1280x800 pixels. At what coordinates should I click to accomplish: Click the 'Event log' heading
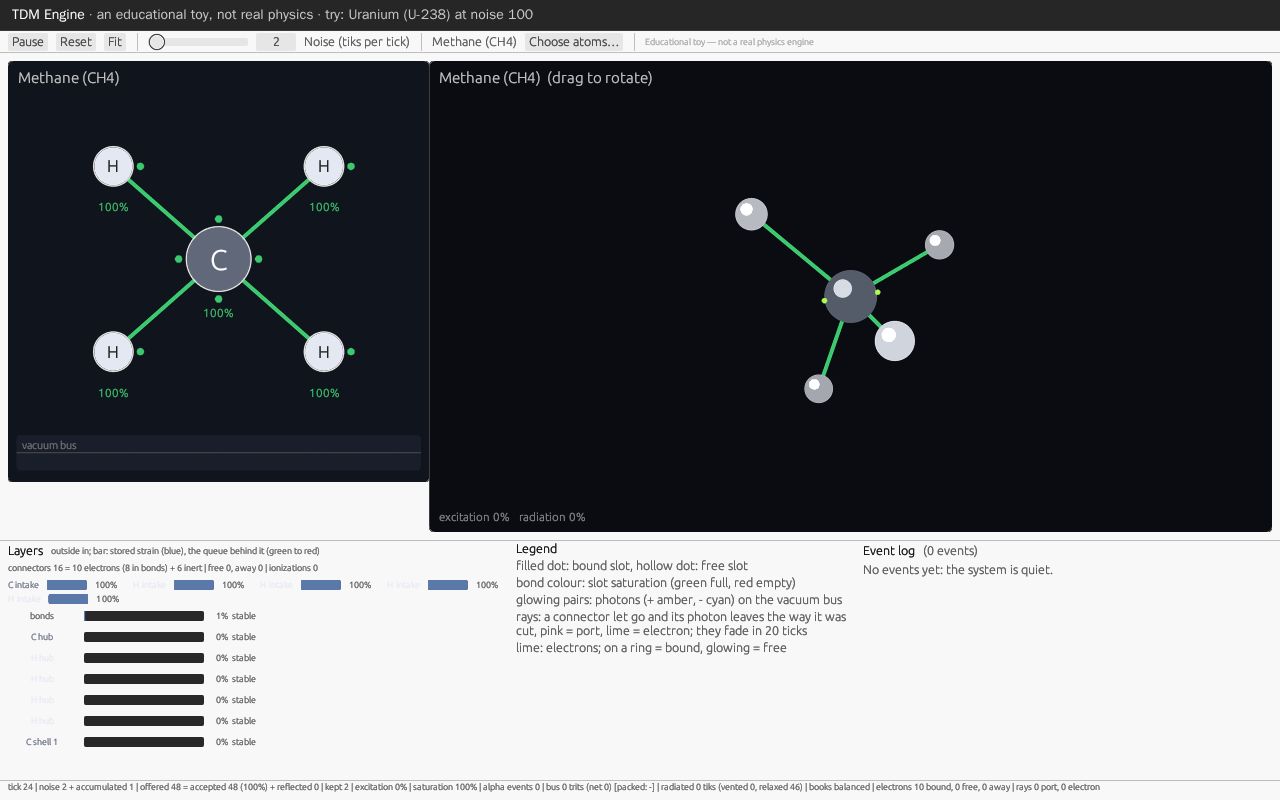tap(889, 551)
